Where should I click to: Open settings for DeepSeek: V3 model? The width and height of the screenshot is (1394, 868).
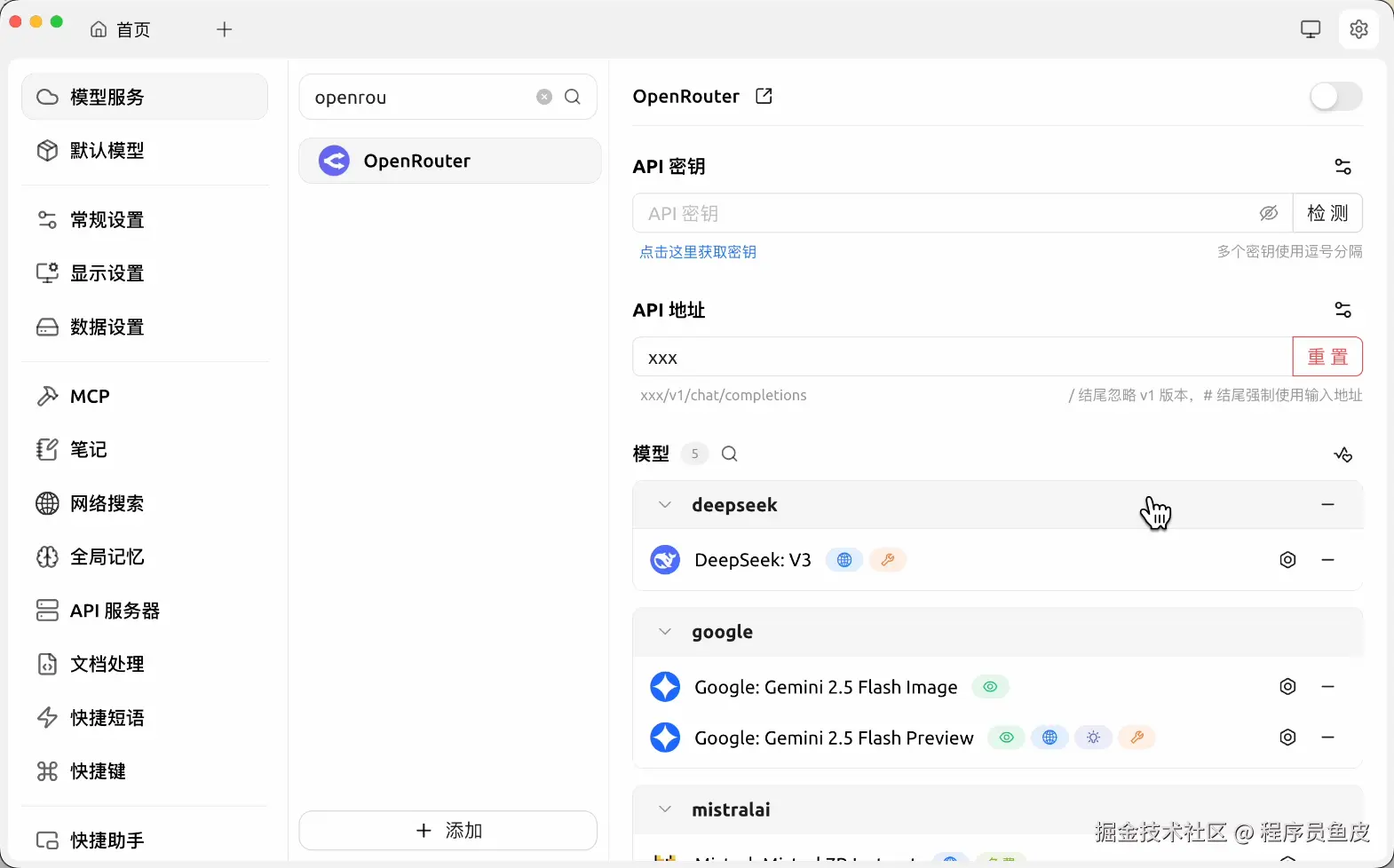[x=1287, y=560]
